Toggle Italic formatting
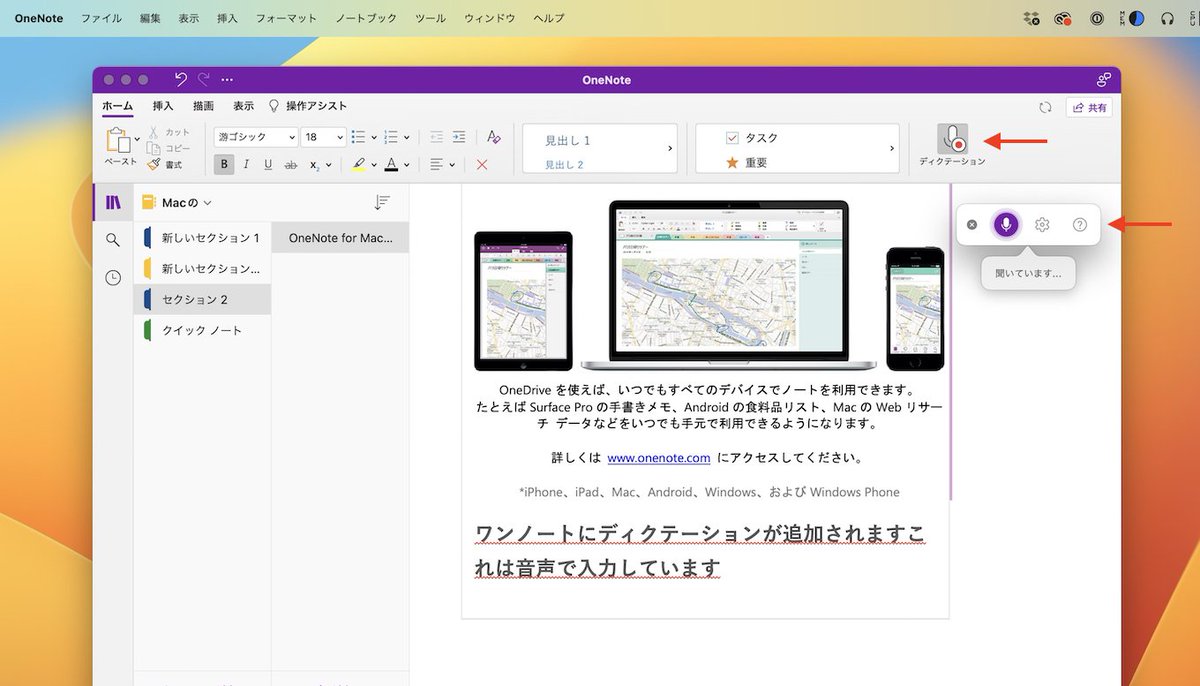The image size is (1200, 686). (x=246, y=165)
